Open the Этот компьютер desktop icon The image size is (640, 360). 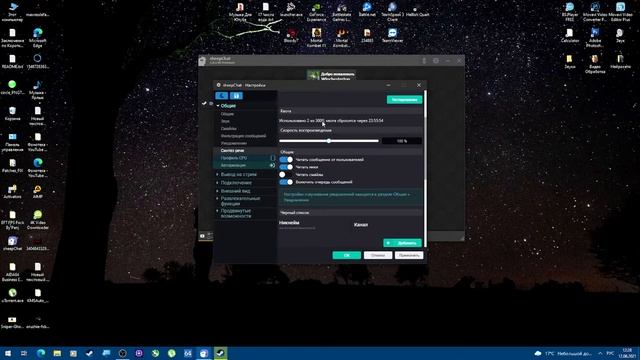12,12
